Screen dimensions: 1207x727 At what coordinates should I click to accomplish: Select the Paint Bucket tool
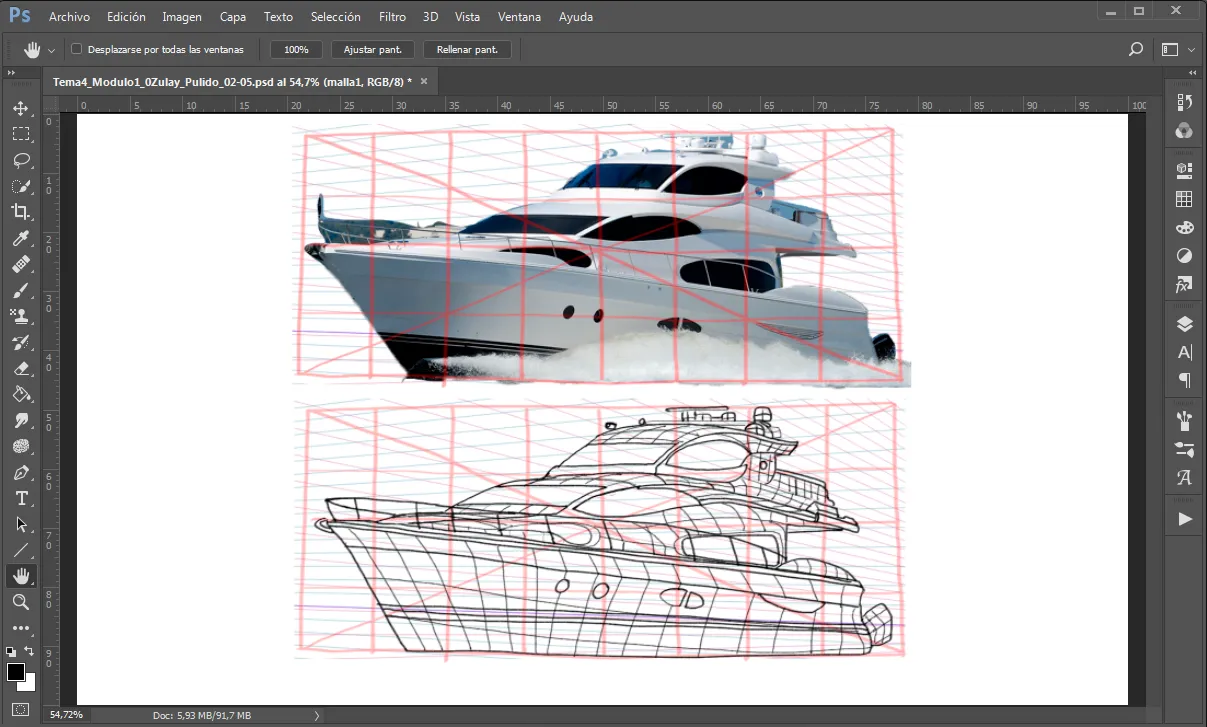21,394
